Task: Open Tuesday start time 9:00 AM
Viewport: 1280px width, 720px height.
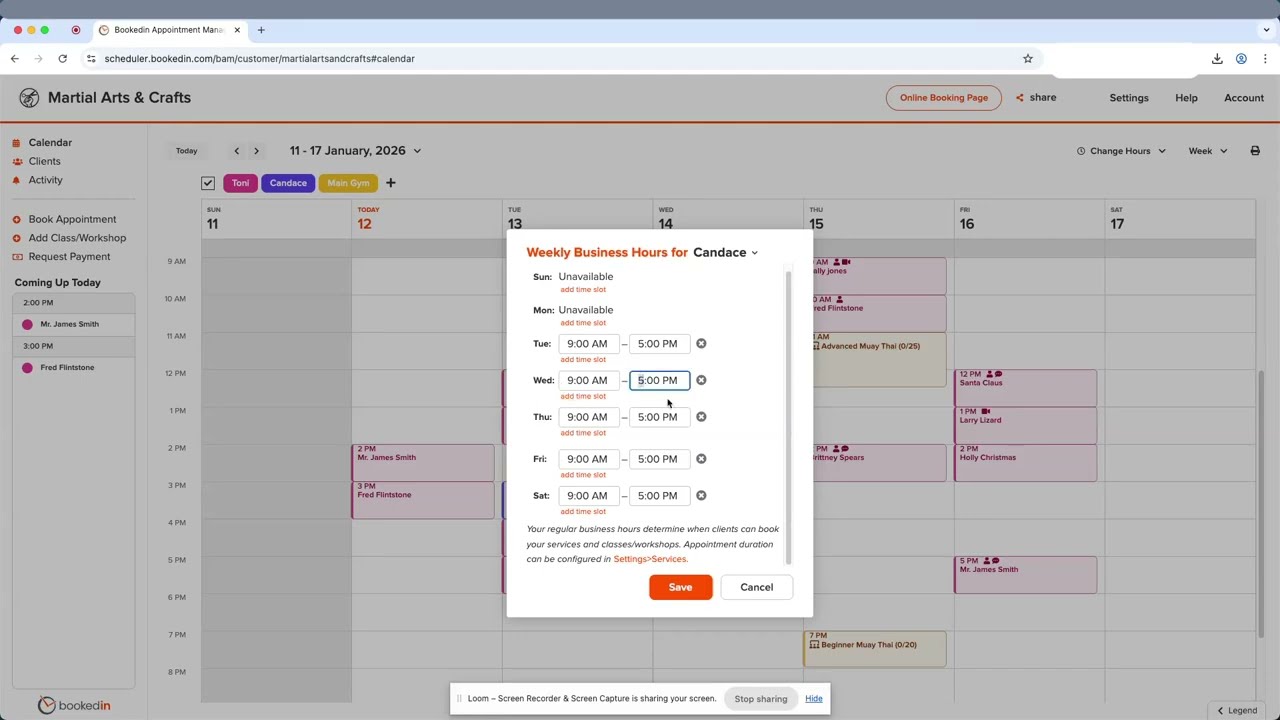Action: (588, 344)
